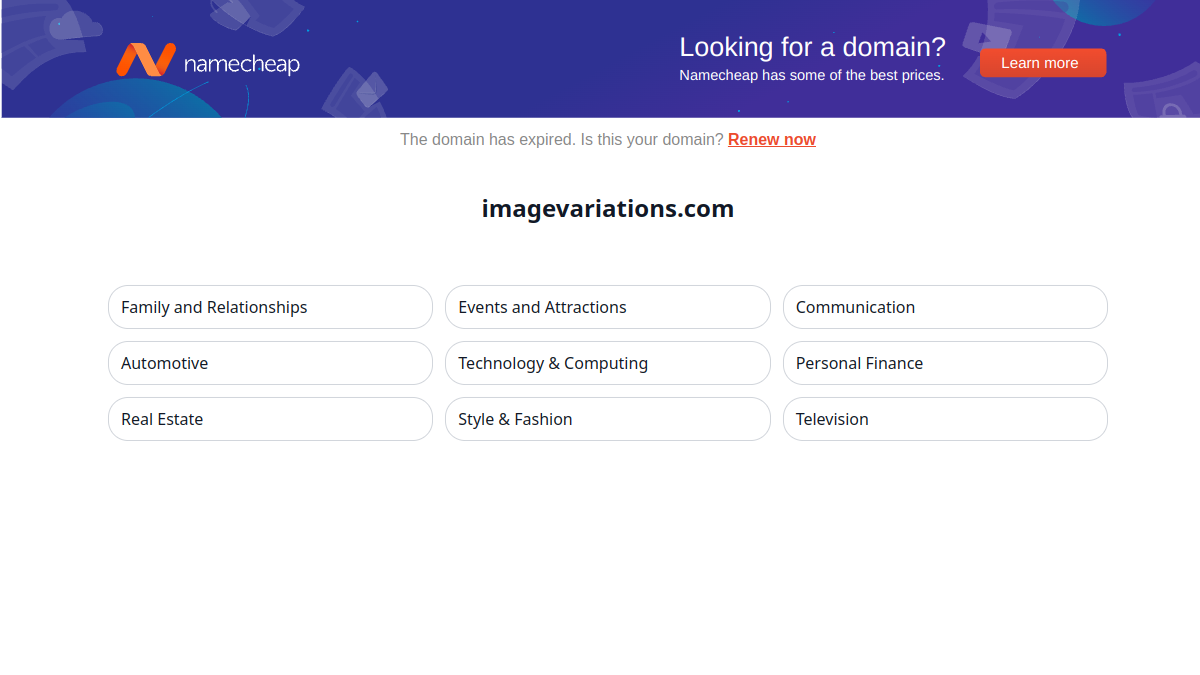Open the Family and Relationships category
1200x675 pixels.
click(270, 307)
